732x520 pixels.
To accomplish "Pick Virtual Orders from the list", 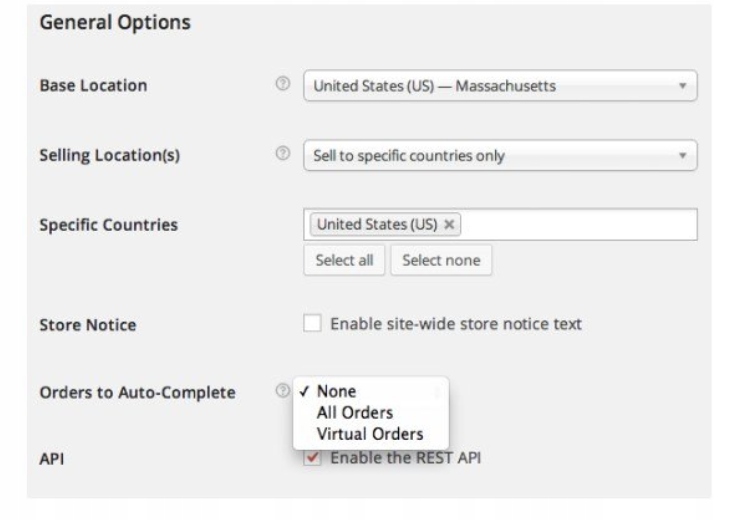I will click(x=369, y=434).
